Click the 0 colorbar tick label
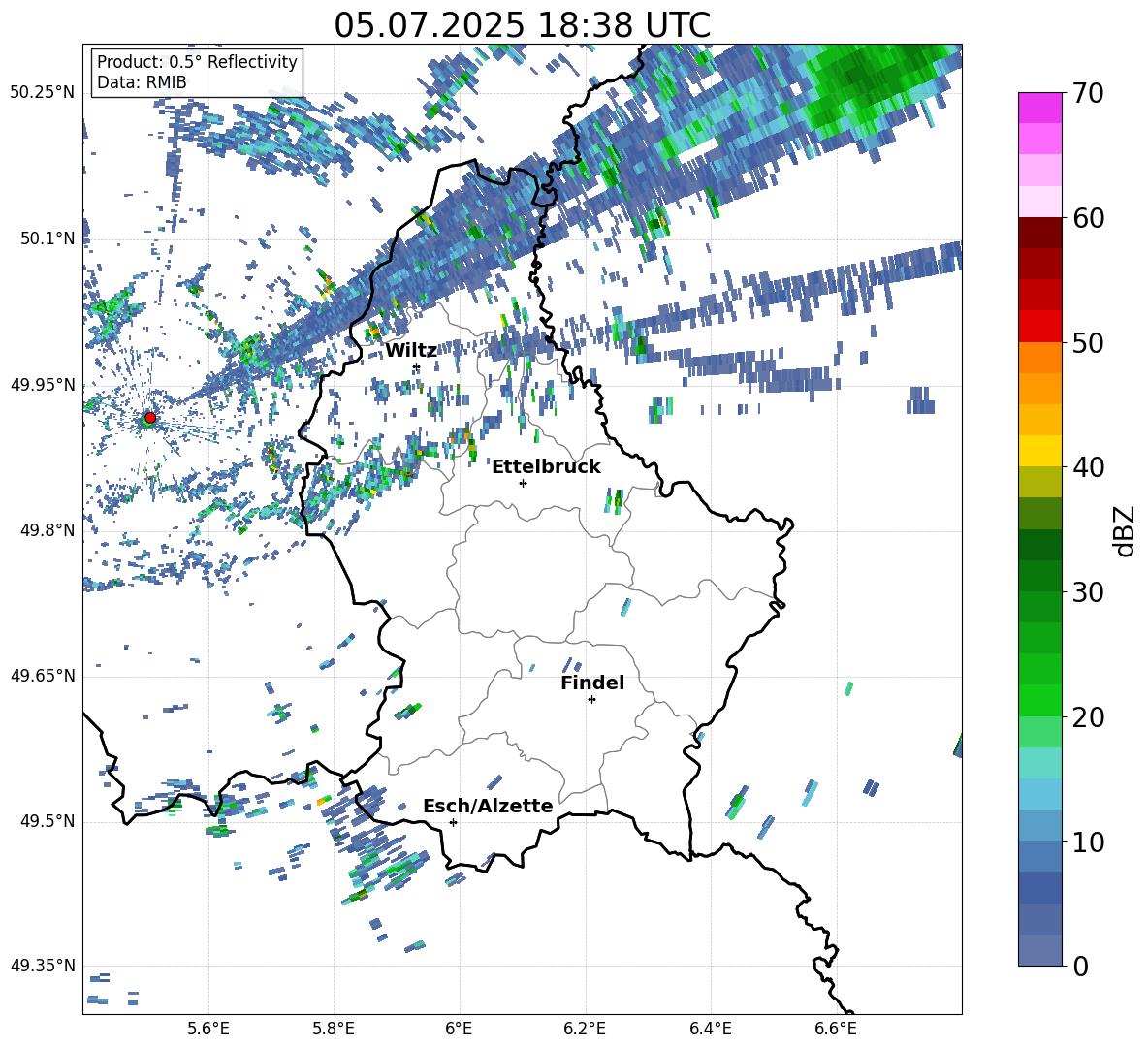Screen dimensions: 1148x1048 [1080, 966]
